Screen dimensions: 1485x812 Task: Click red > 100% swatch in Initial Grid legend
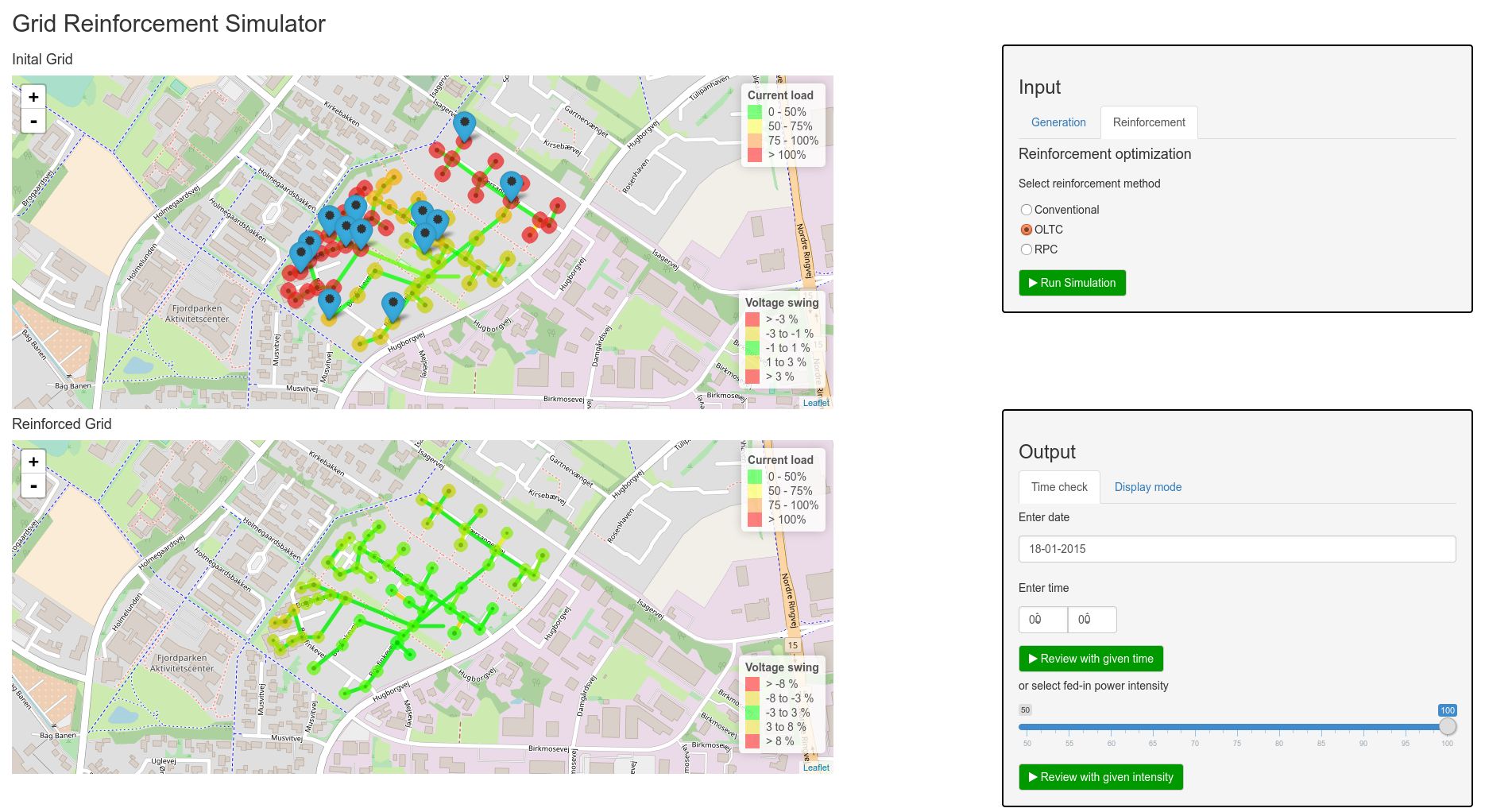click(x=755, y=155)
